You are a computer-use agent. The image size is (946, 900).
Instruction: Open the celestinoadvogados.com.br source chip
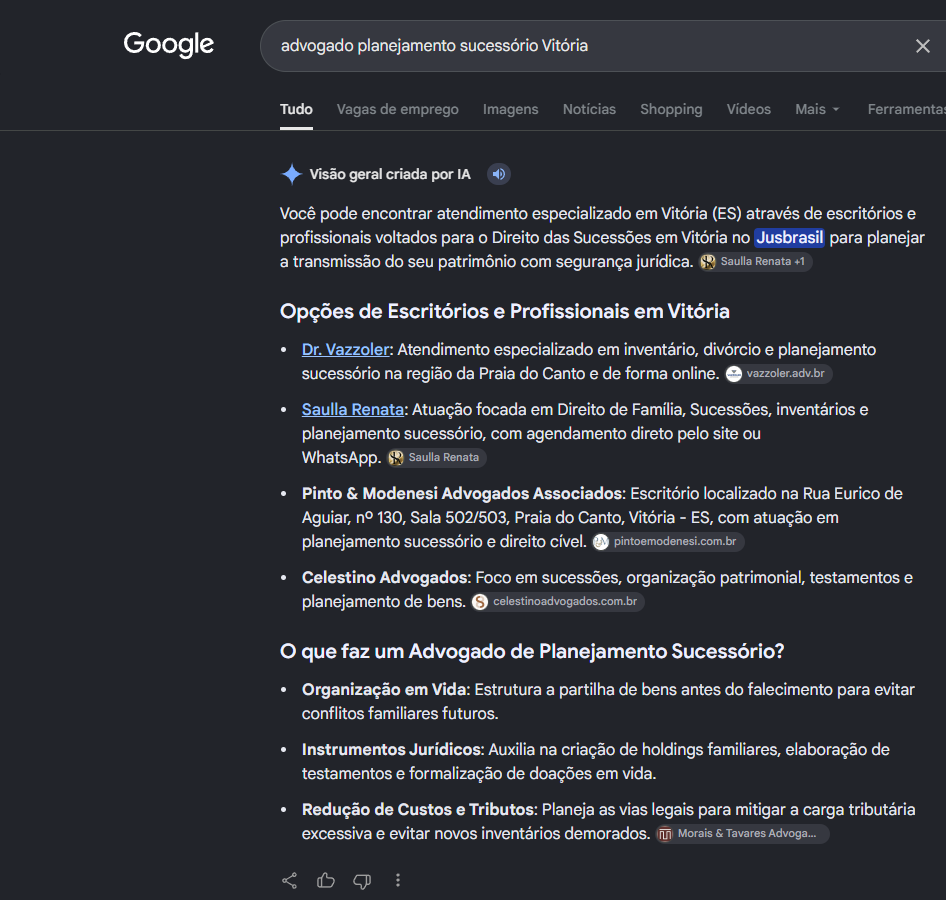557,601
